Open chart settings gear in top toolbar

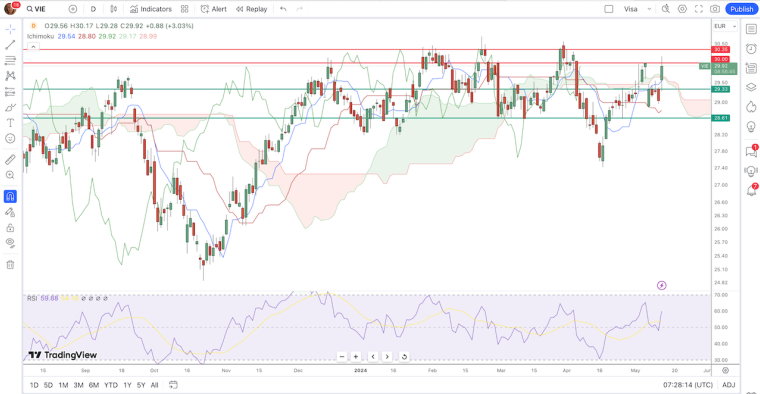(x=682, y=9)
